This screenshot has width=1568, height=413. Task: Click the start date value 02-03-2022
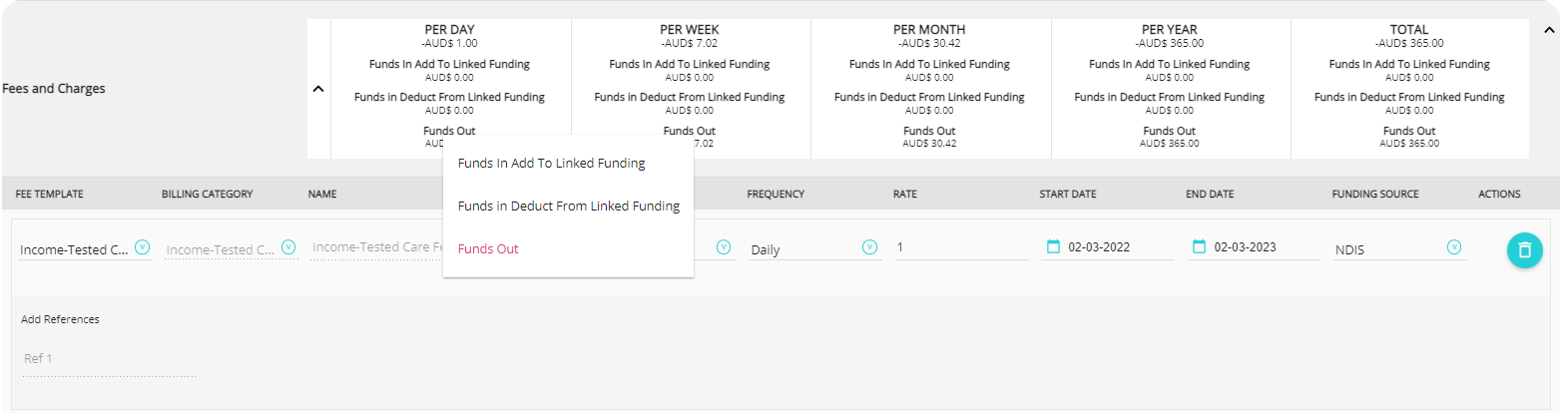coord(1099,247)
